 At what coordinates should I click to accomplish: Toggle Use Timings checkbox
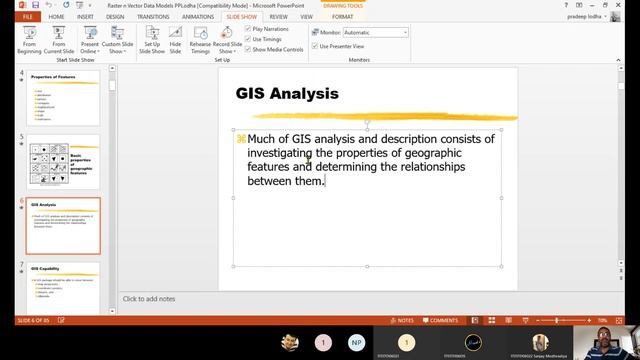[x=248, y=39]
